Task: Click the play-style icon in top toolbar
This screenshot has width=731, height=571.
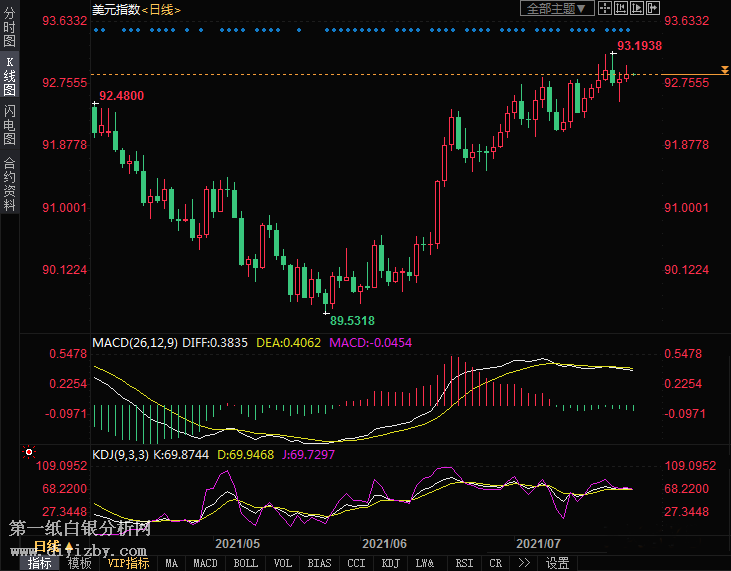Action: click(x=638, y=9)
